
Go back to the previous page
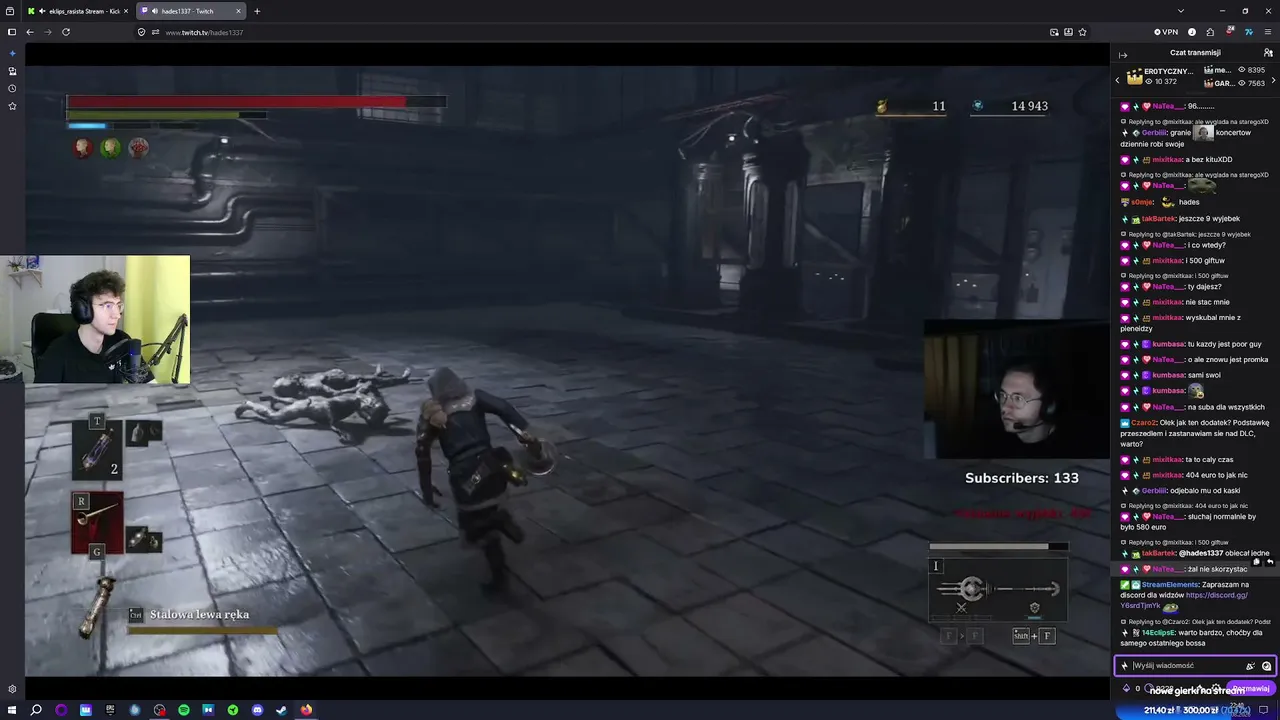coord(30,32)
